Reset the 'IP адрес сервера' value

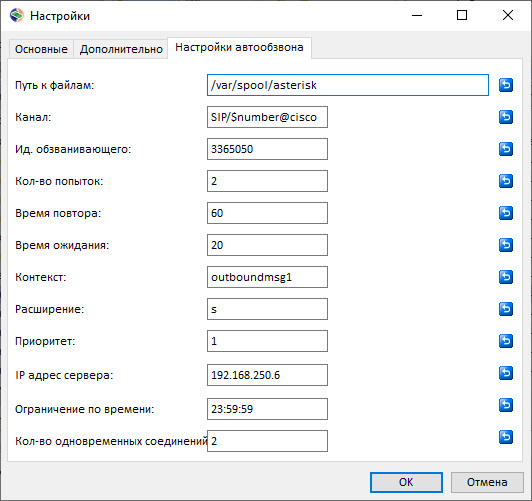(506, 373)
